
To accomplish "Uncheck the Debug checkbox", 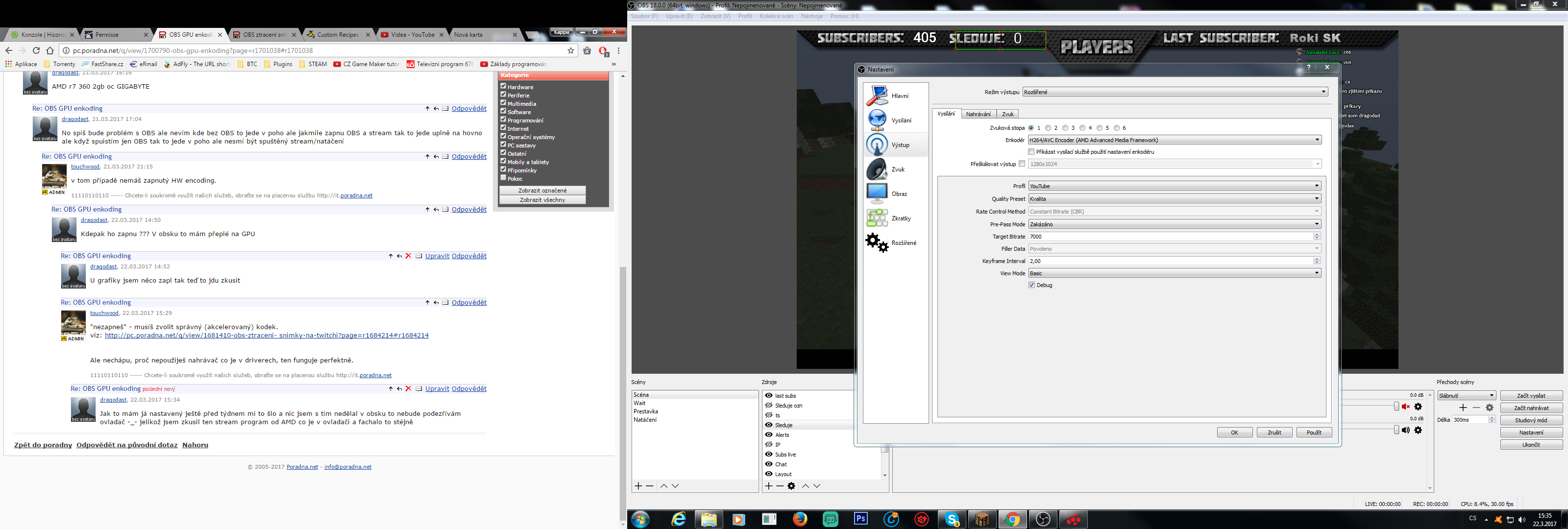I will [x=1032, y=285].
